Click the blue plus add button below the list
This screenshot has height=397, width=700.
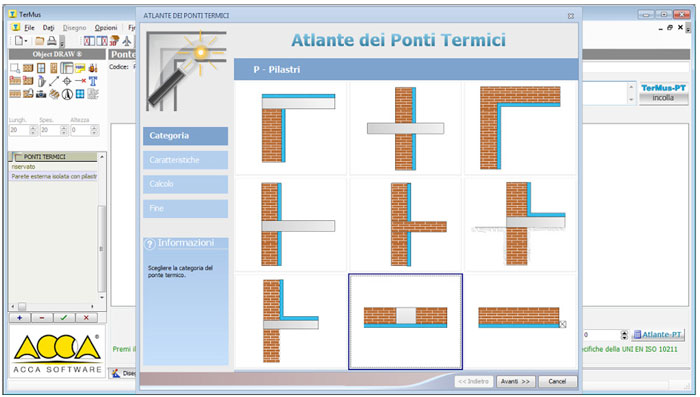(20, 318)
